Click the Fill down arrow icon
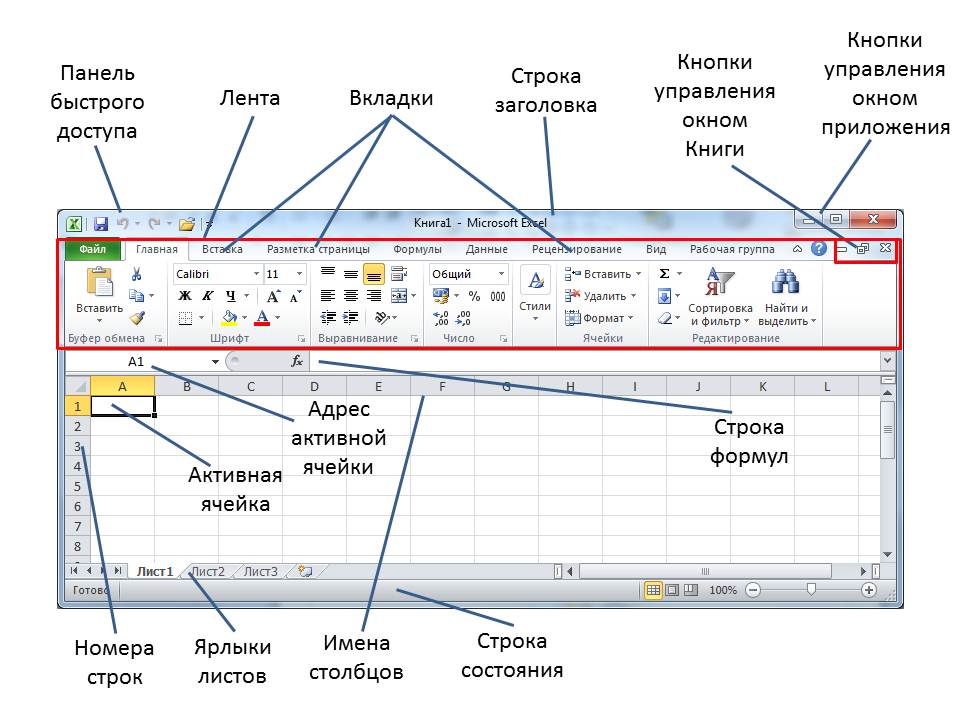The width and height of the screenshot is (960, 720). tap(664, 296)
